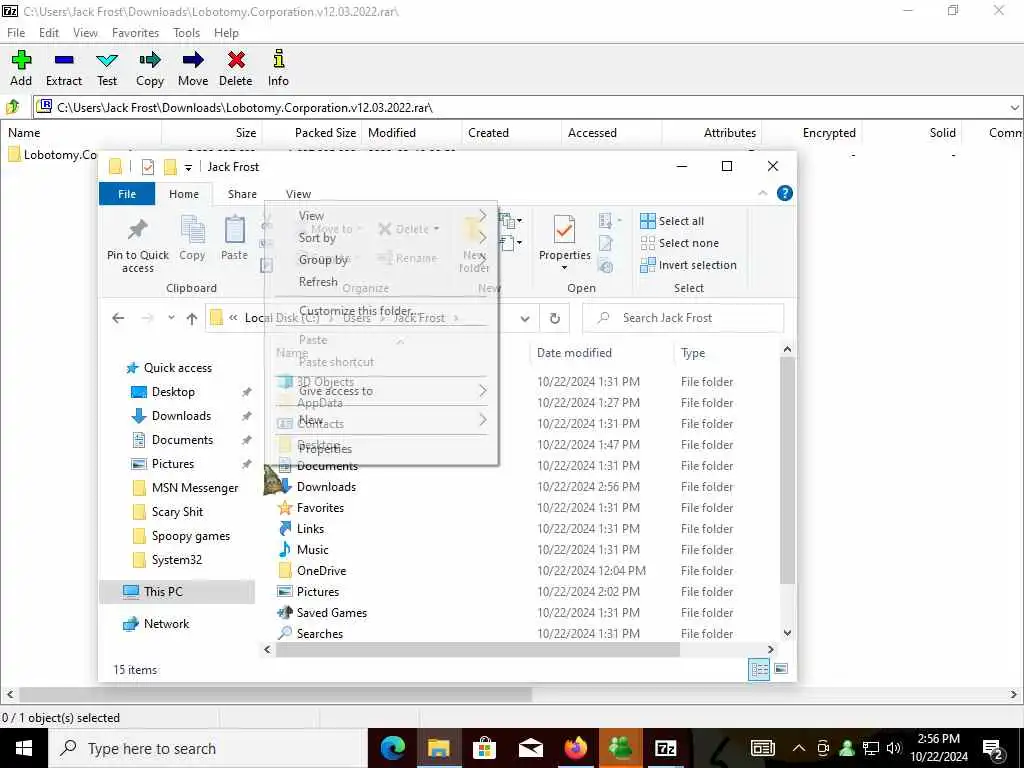Open Explorer help question mark icon
Image resolution: width=1024 pixels, height=768 pixels.
[x=784, y=193]
